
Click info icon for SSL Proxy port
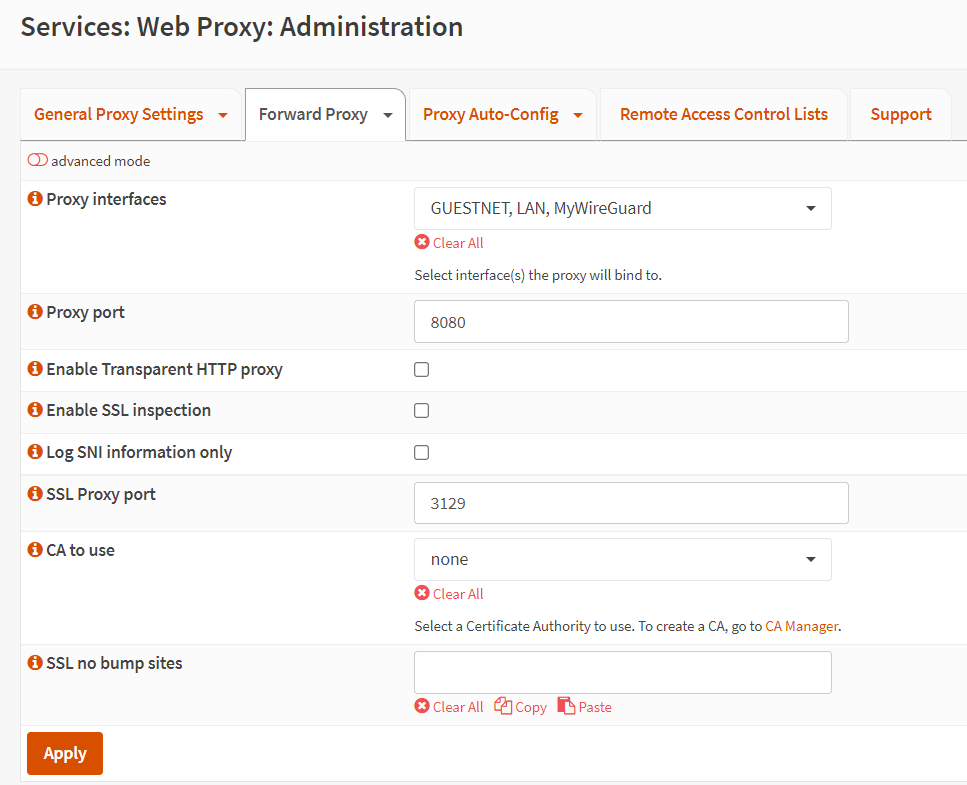35,494
